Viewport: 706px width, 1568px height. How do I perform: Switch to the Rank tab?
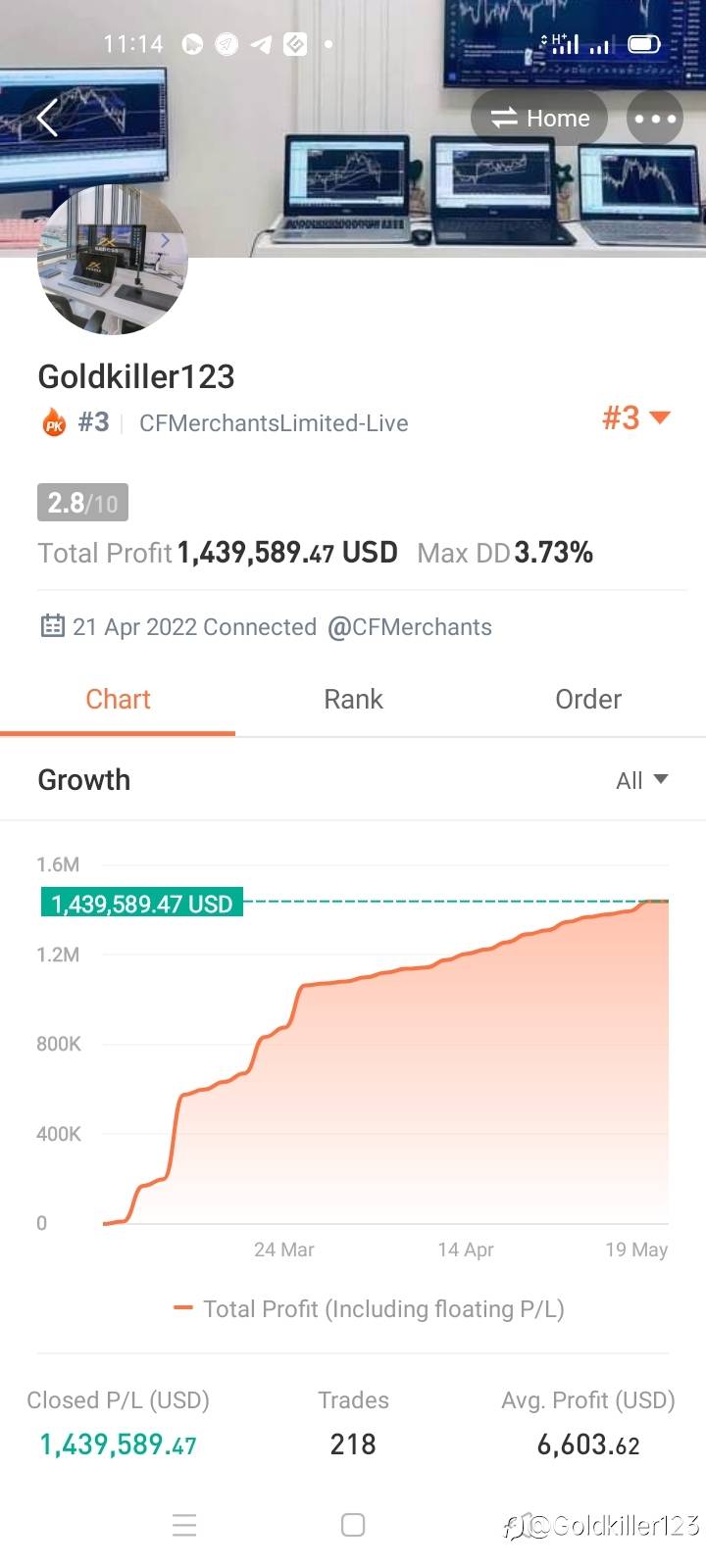click(353, 699)
